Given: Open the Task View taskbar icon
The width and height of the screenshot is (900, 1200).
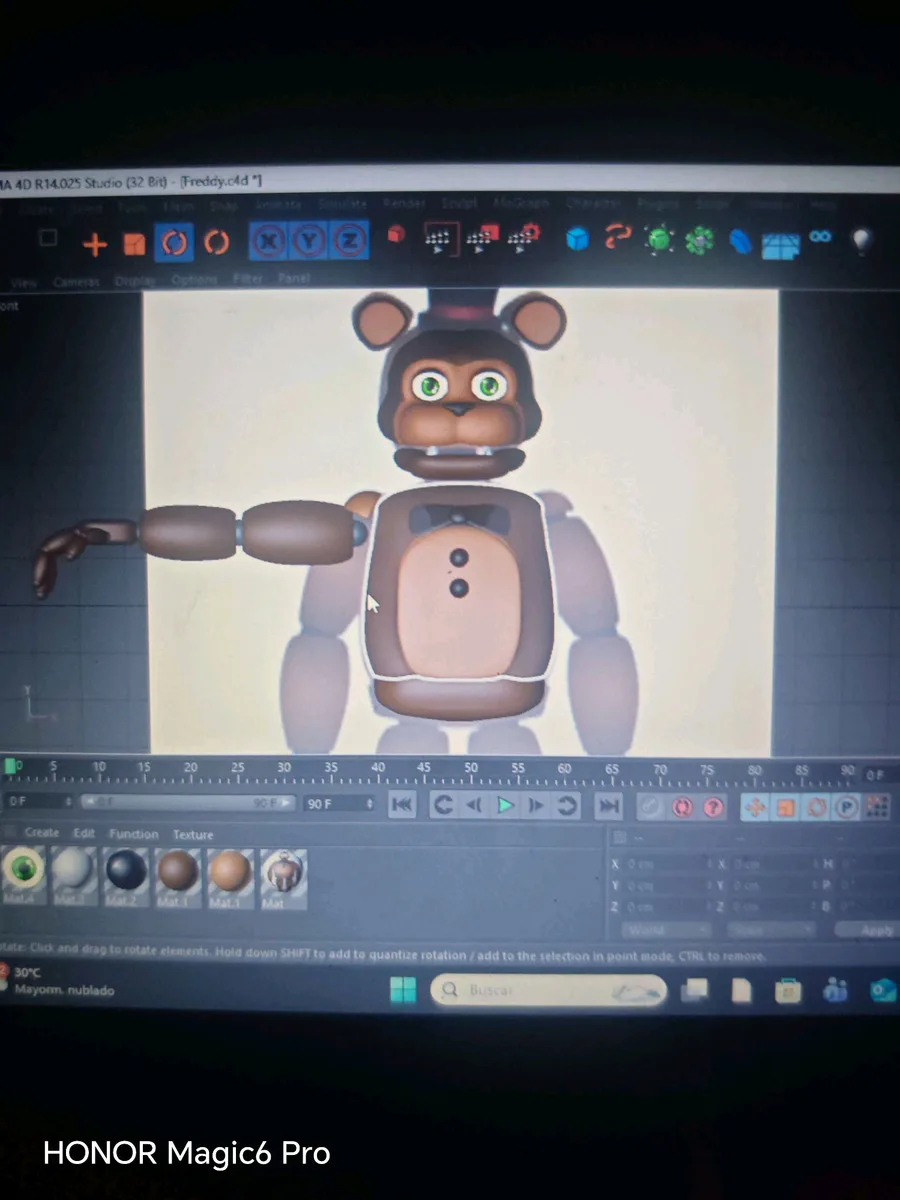Looking at the screenshot, I should point(695,990).
